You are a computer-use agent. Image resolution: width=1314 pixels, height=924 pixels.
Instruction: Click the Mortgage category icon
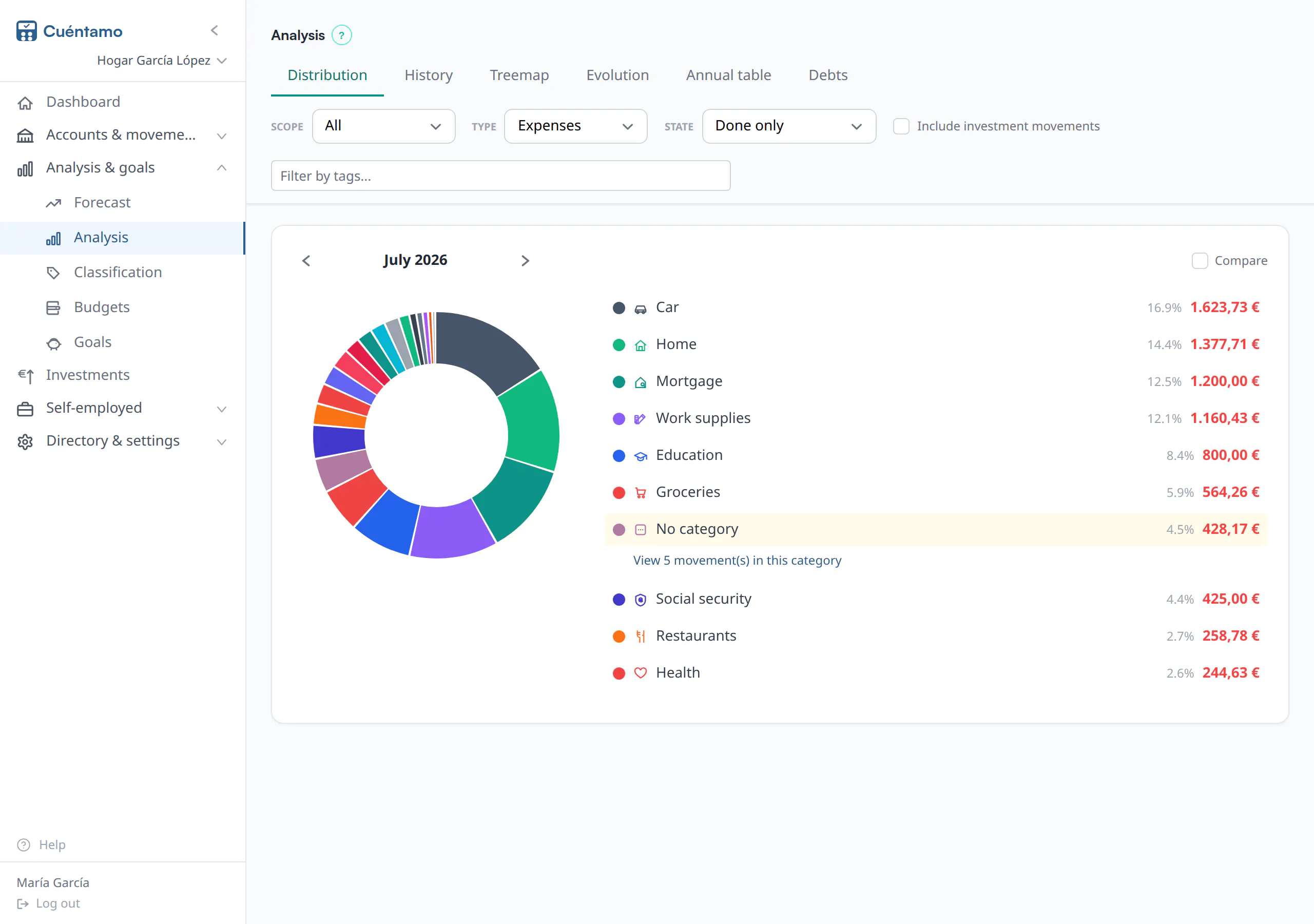(x=641, y=382)
